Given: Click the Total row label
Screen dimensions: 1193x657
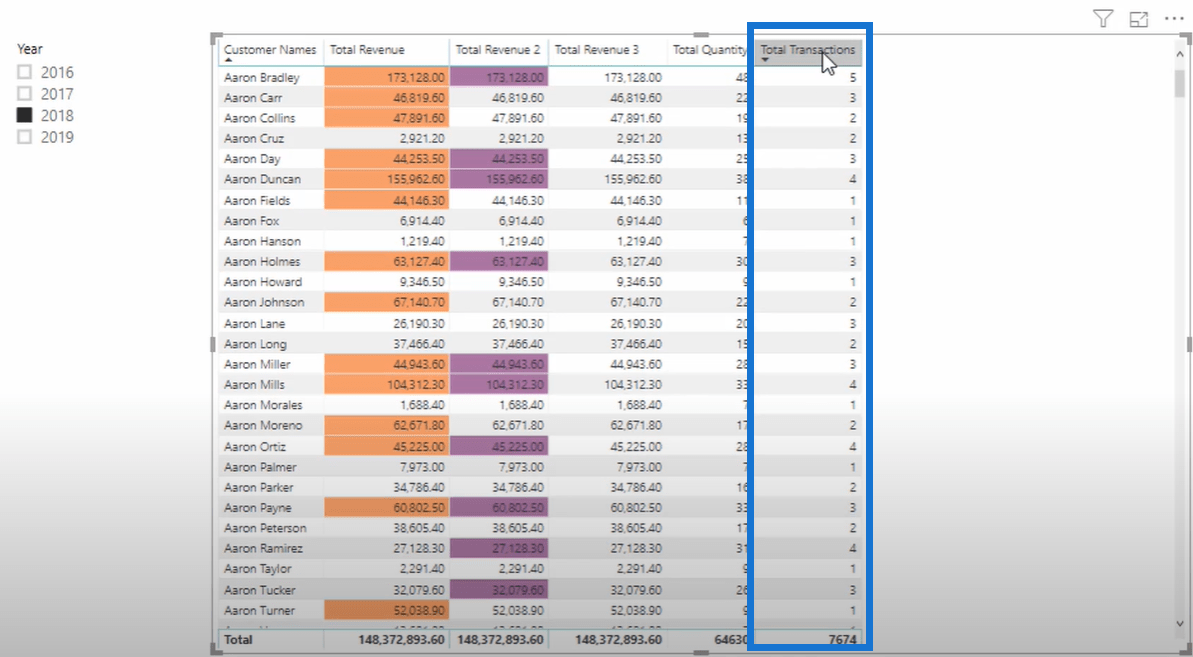Looking at the screenshot, I should (238, 640).
